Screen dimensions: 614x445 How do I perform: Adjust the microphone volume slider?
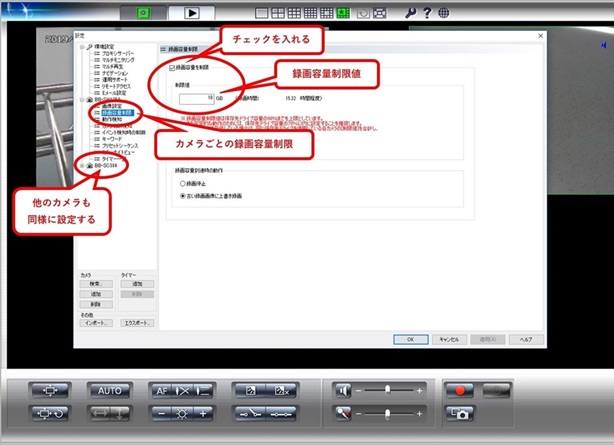tap(388, 413)
